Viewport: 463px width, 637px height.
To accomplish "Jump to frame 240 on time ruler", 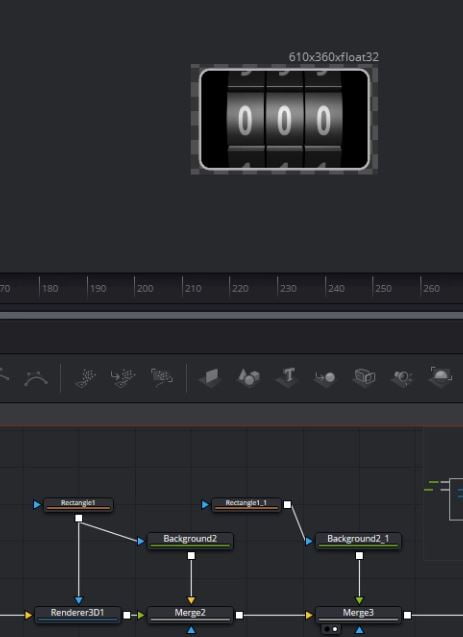I will pos(336,288).
